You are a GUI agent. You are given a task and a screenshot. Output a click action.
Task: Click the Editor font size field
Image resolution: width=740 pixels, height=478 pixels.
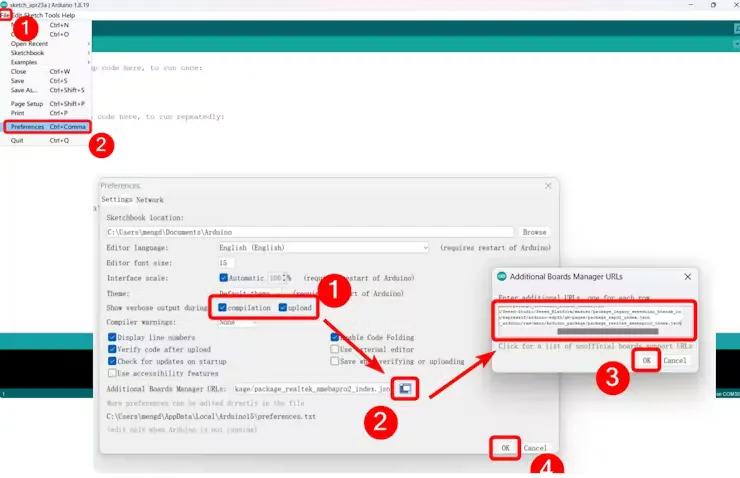tap(226, 263)
